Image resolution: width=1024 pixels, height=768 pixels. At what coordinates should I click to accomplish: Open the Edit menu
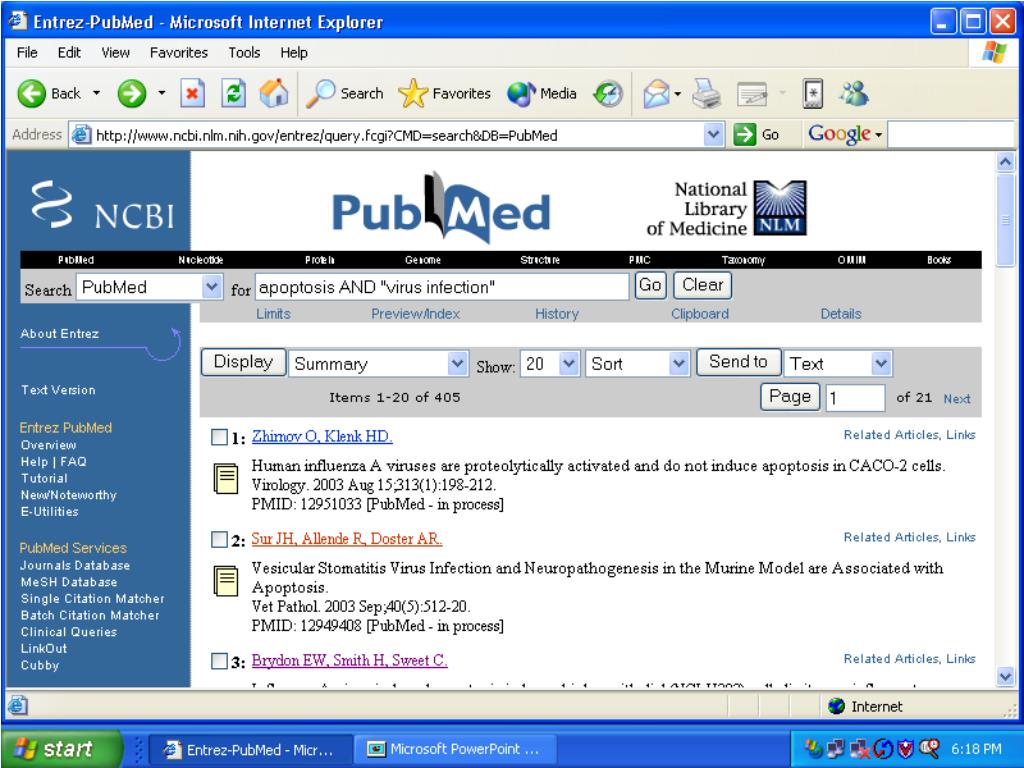pos(69,53)
